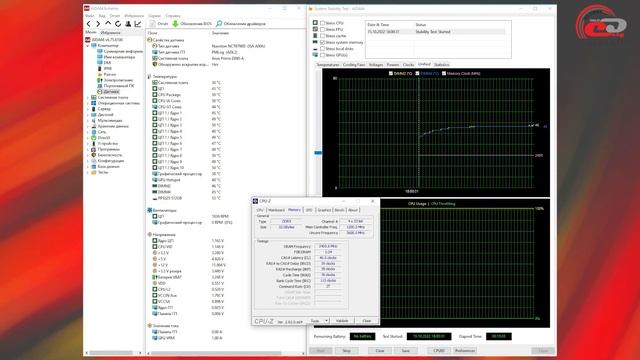Select the Портативный ПК tree item
640x360 pixels.
116,86
